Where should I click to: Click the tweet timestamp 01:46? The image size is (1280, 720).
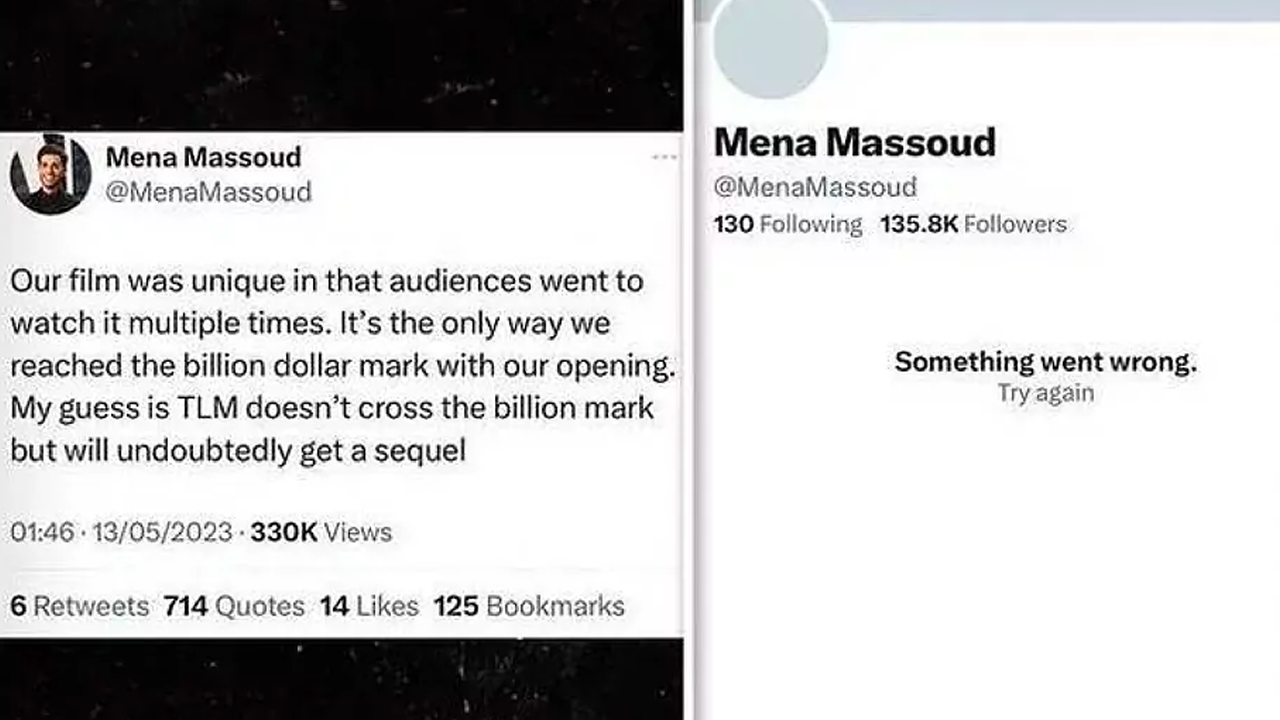point(42,532)
